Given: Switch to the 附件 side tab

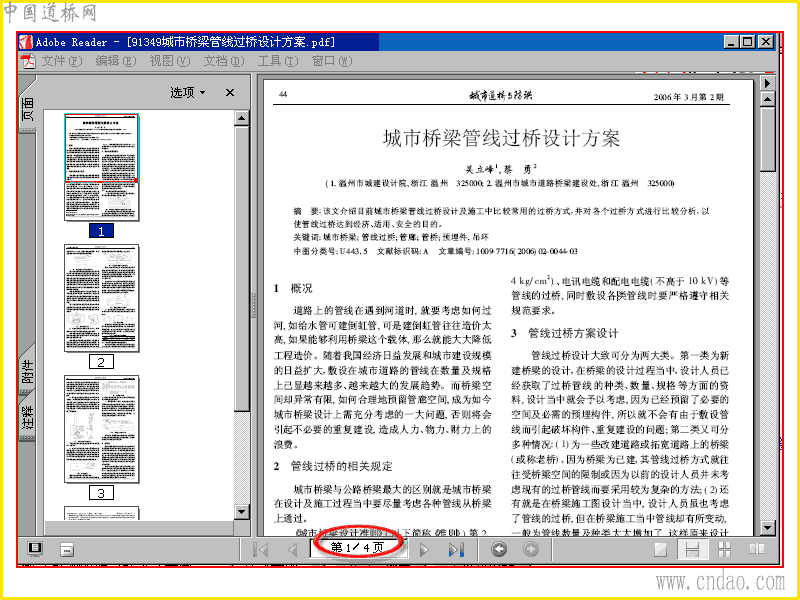Looking at the screenshot, I should [x=28, y=371].
